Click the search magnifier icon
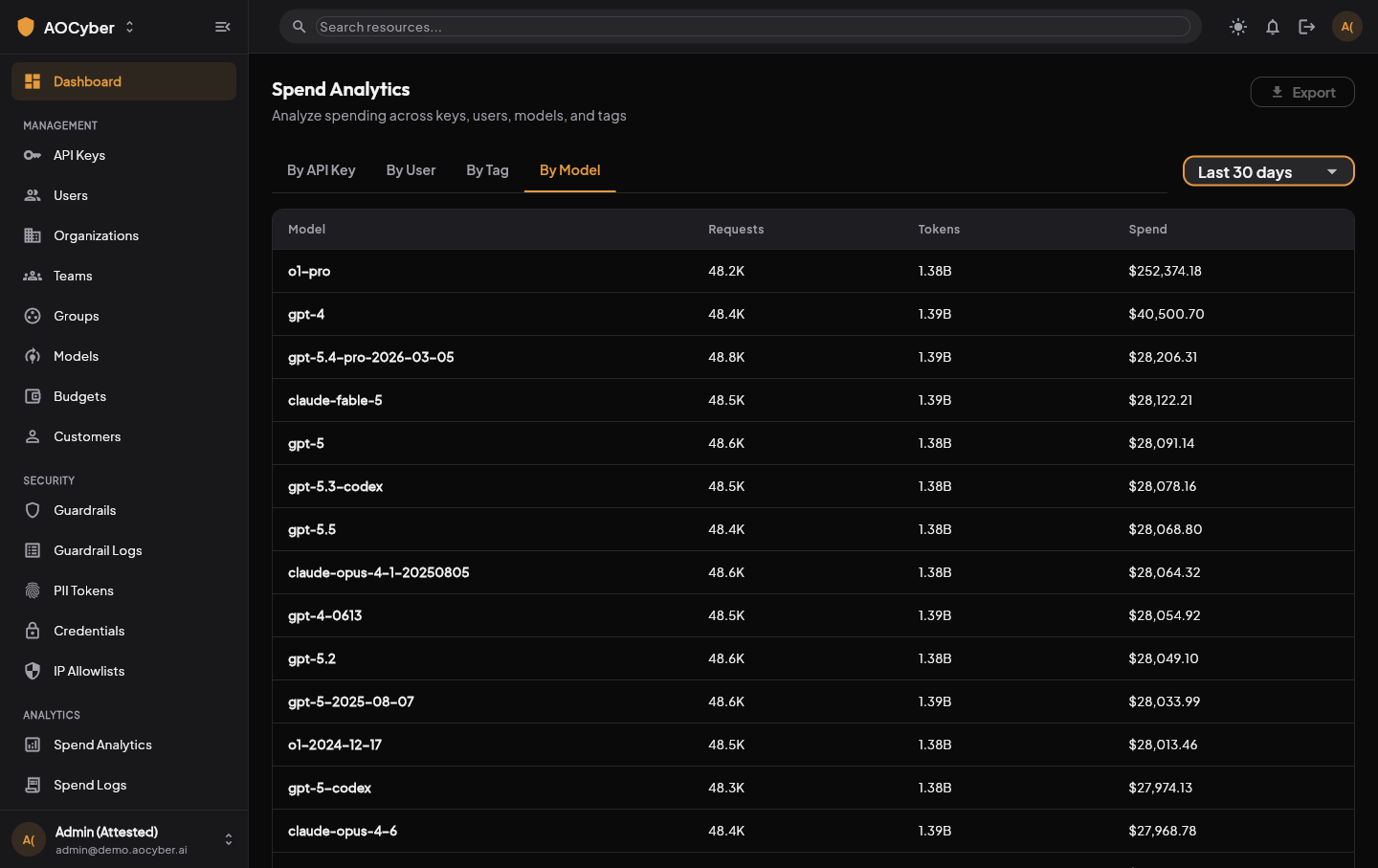 pos(300,27)
